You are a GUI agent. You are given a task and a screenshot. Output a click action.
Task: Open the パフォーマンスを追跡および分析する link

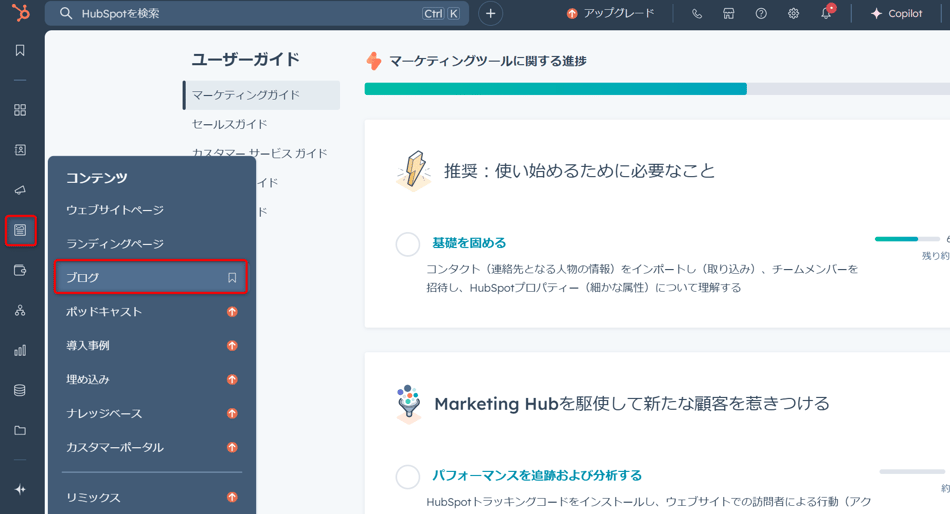tap(537, 475)
